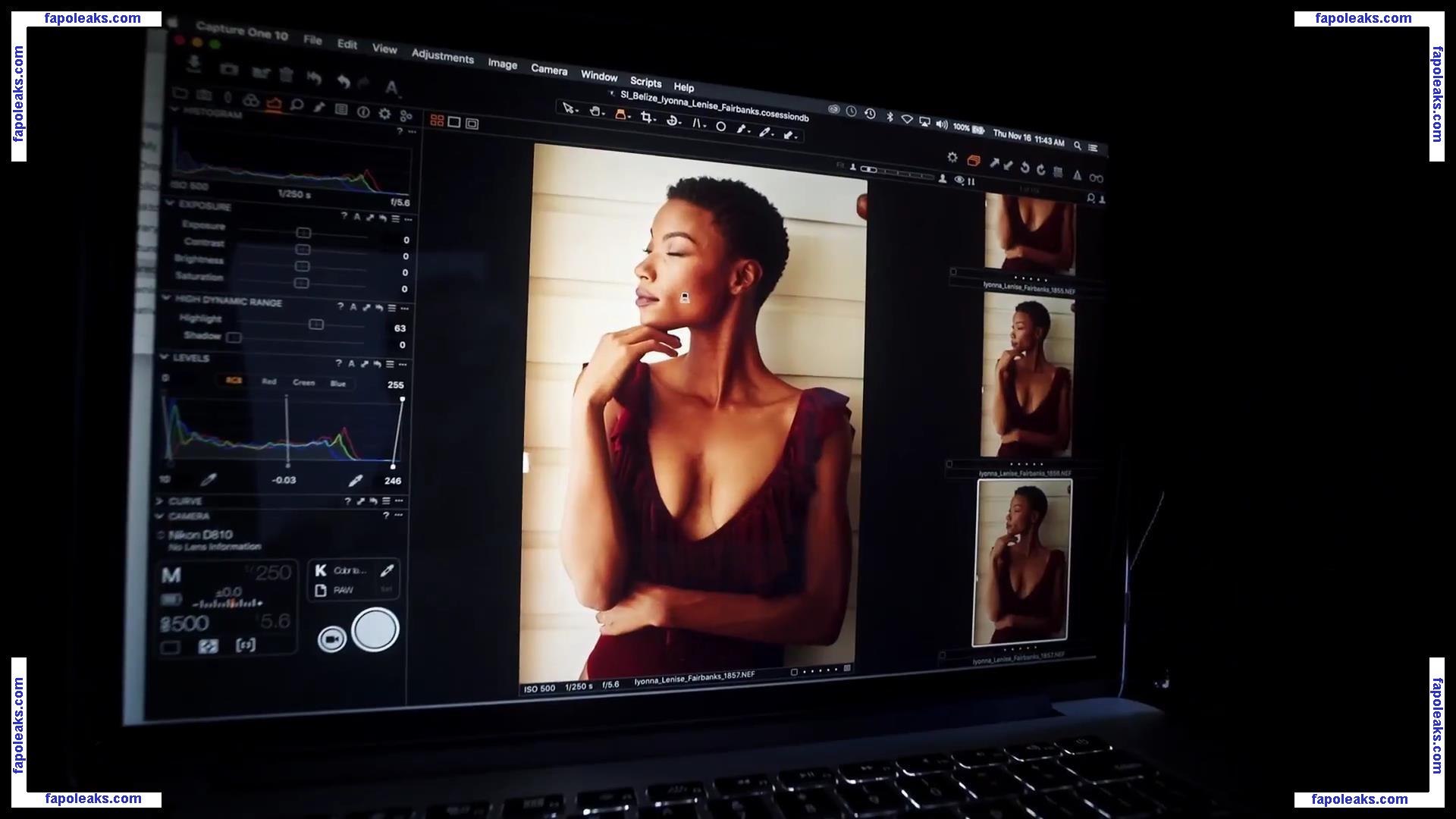1456x819 pixels.
Task: Select the Crop tool
Action: point(647,118)
